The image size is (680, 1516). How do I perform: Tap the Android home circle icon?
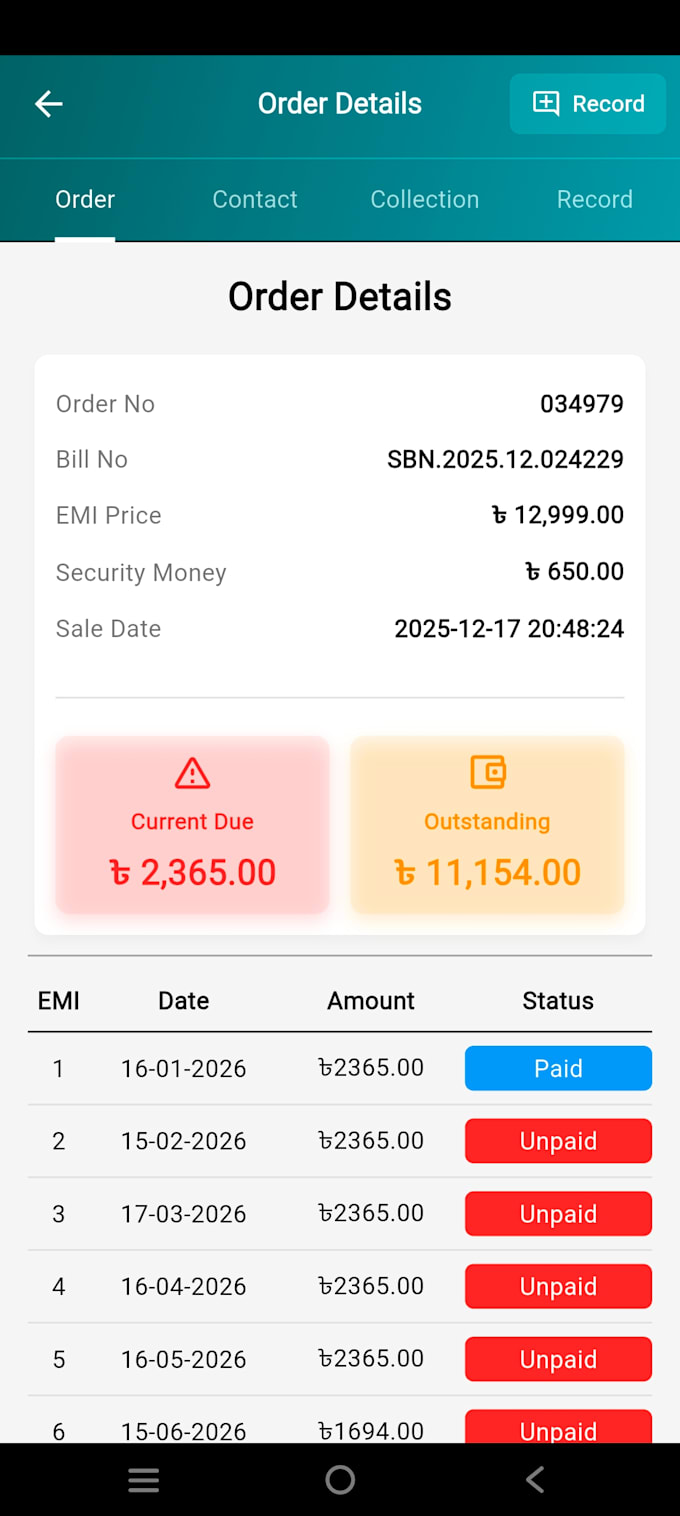click(x=340, y=1480)
